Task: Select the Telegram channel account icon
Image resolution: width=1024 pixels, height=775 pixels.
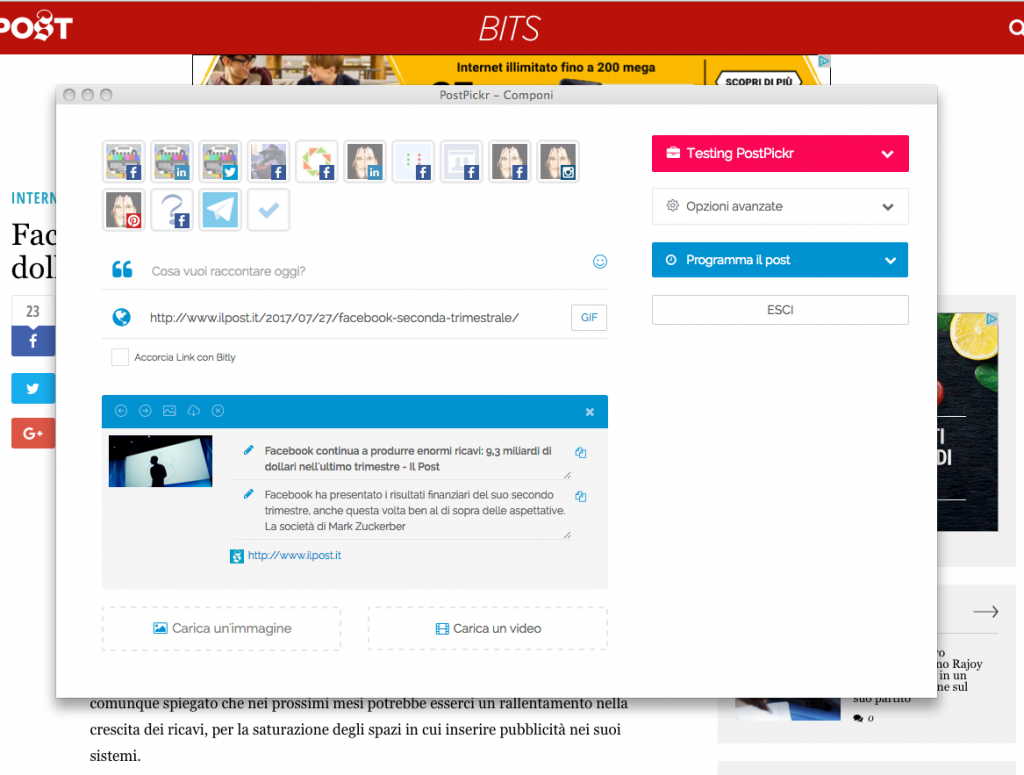Action: (x=220, y=210)
